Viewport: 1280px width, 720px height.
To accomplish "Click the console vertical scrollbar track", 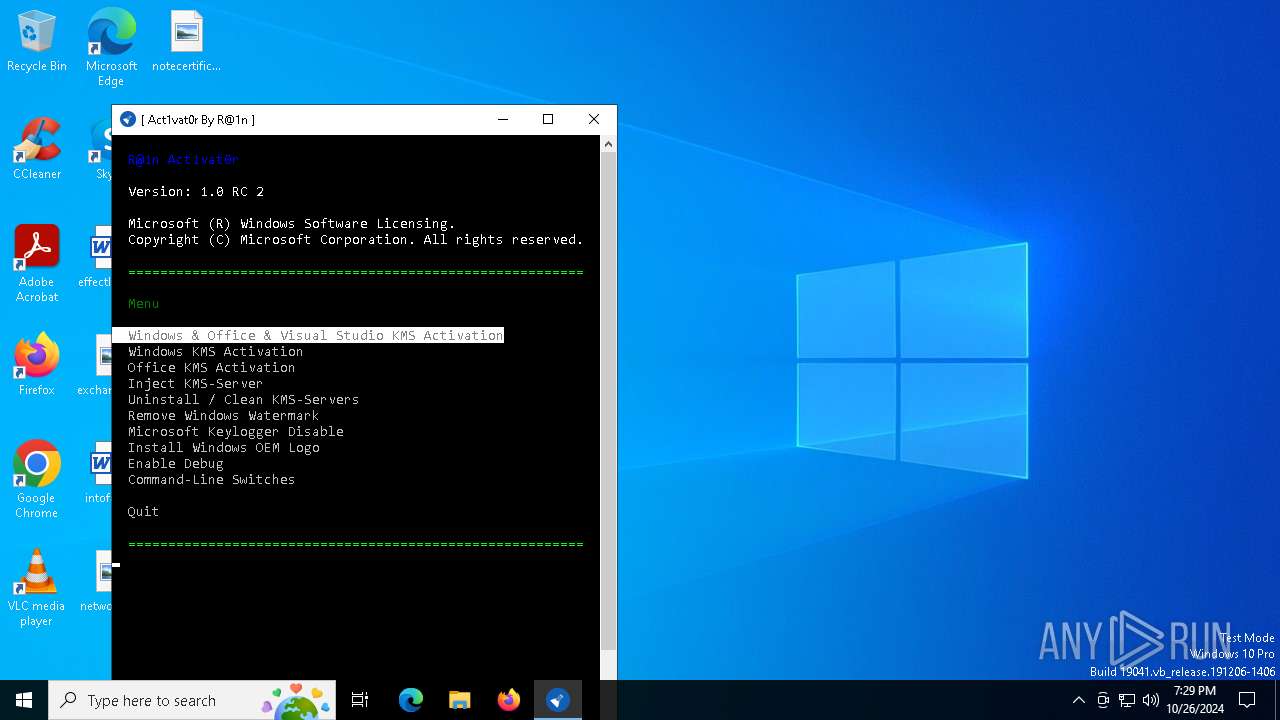I will tap(608, 400).
